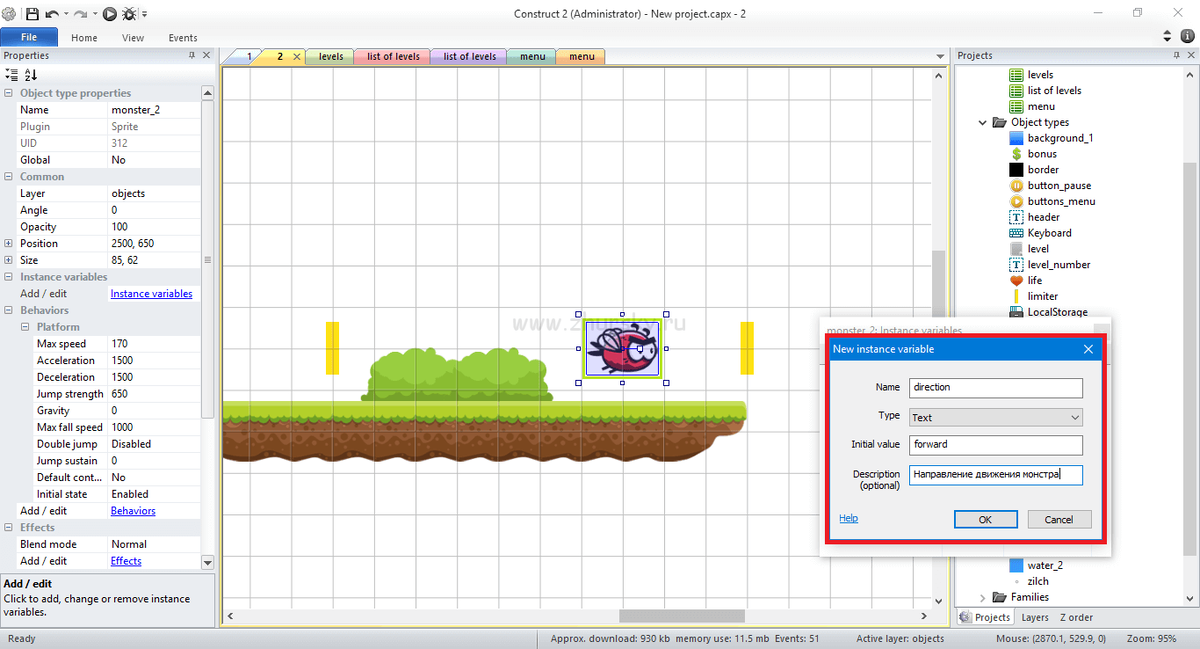Expand the Families folder
1200x649 pixels.
[983, 597]
